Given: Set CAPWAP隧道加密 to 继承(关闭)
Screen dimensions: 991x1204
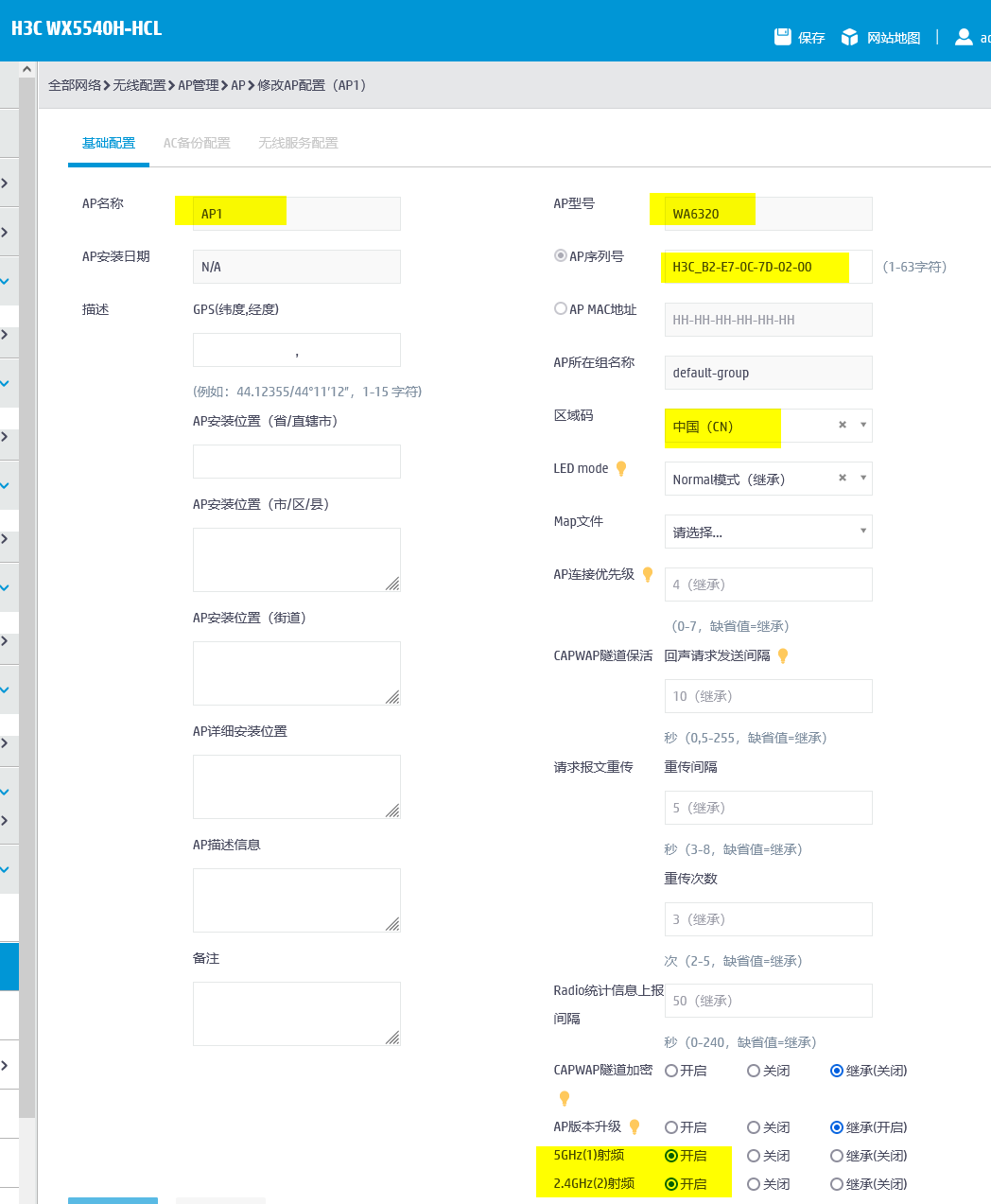Looking at the screenshot, I should click(837, 1071).
